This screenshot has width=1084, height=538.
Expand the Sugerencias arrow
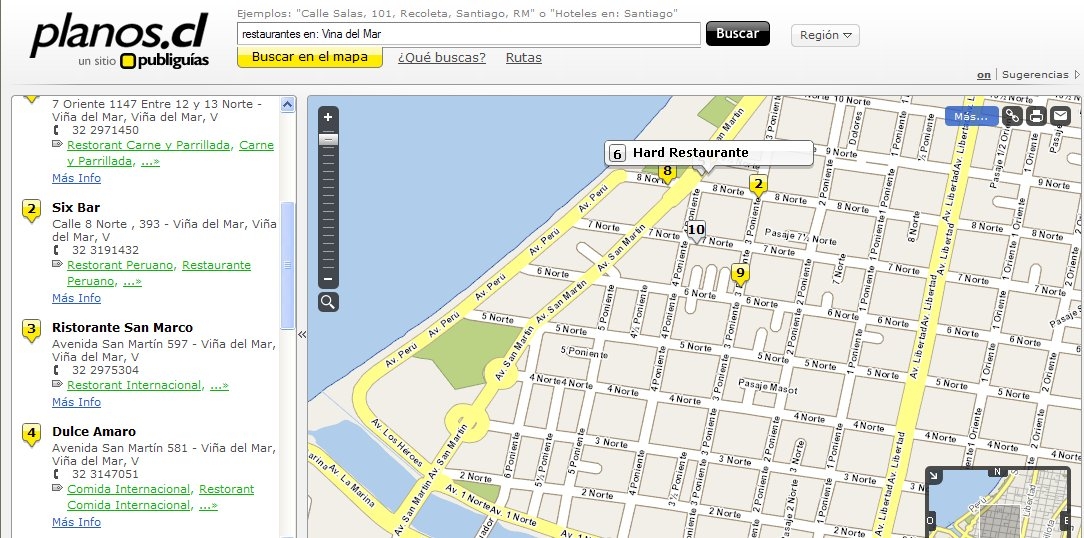point(1075,75)
